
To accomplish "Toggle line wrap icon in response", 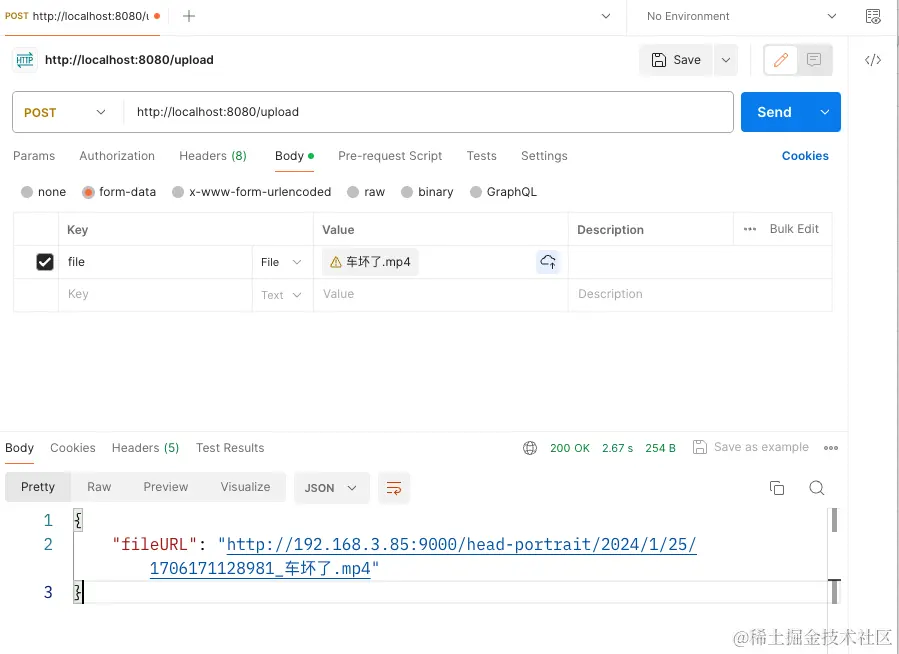I will (x=394, y=488).
